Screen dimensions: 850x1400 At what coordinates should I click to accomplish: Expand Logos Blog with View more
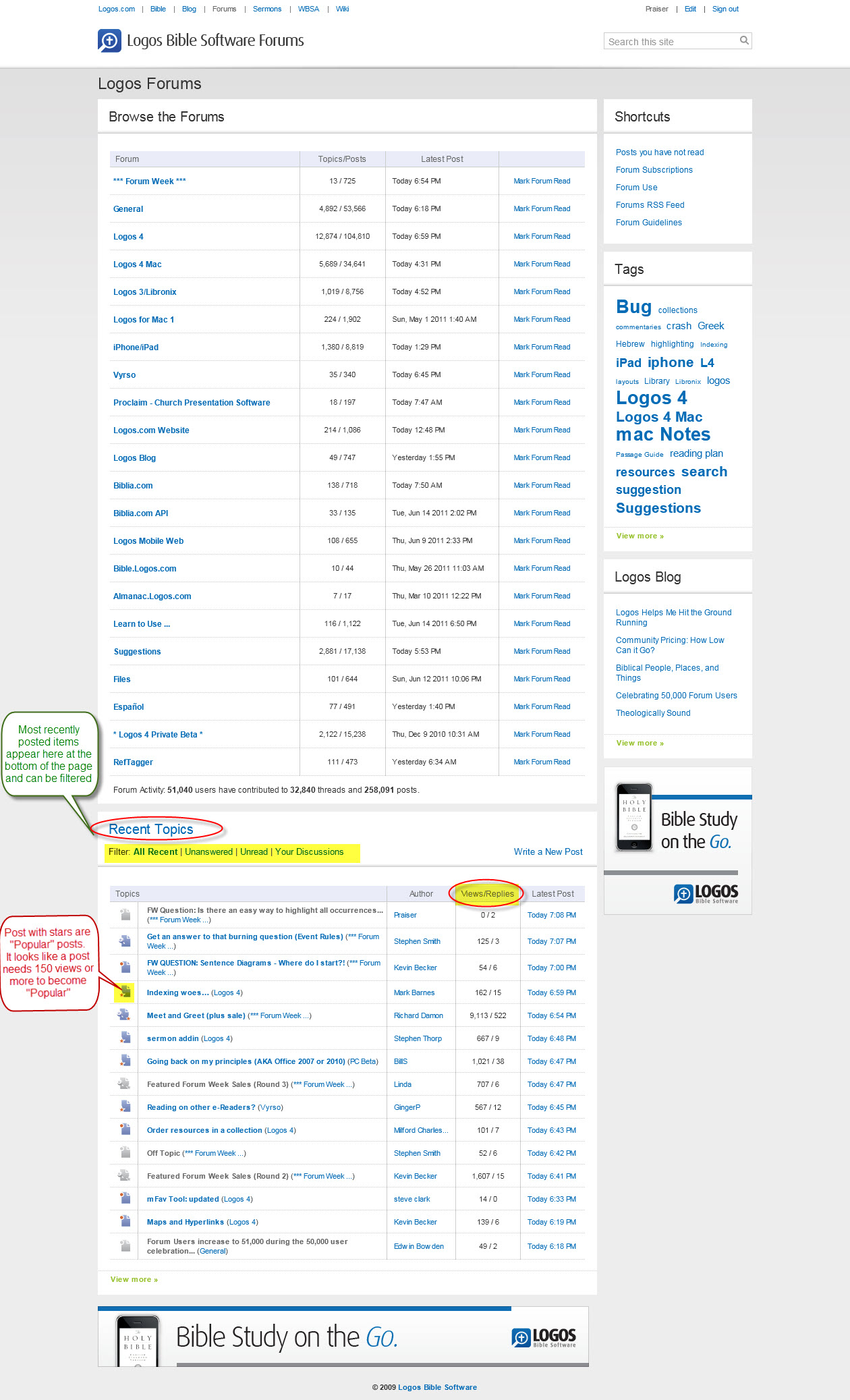640,743
